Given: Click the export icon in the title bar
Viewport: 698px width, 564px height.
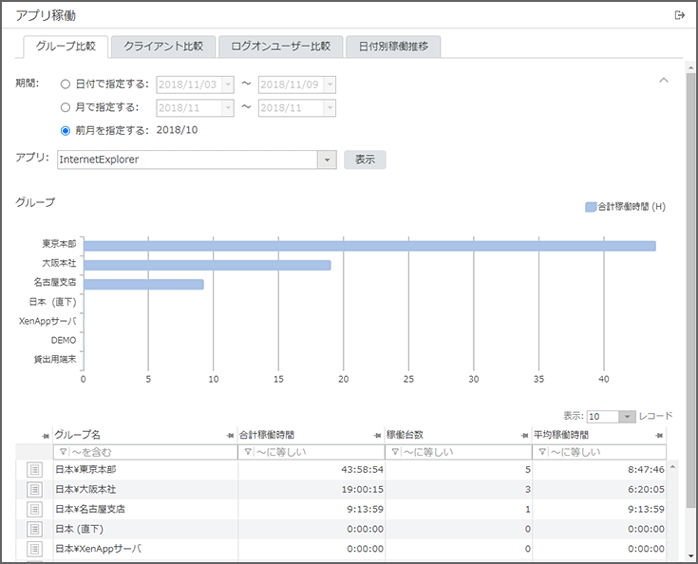Looking at the screenshot, I should [x=680, y=15].
